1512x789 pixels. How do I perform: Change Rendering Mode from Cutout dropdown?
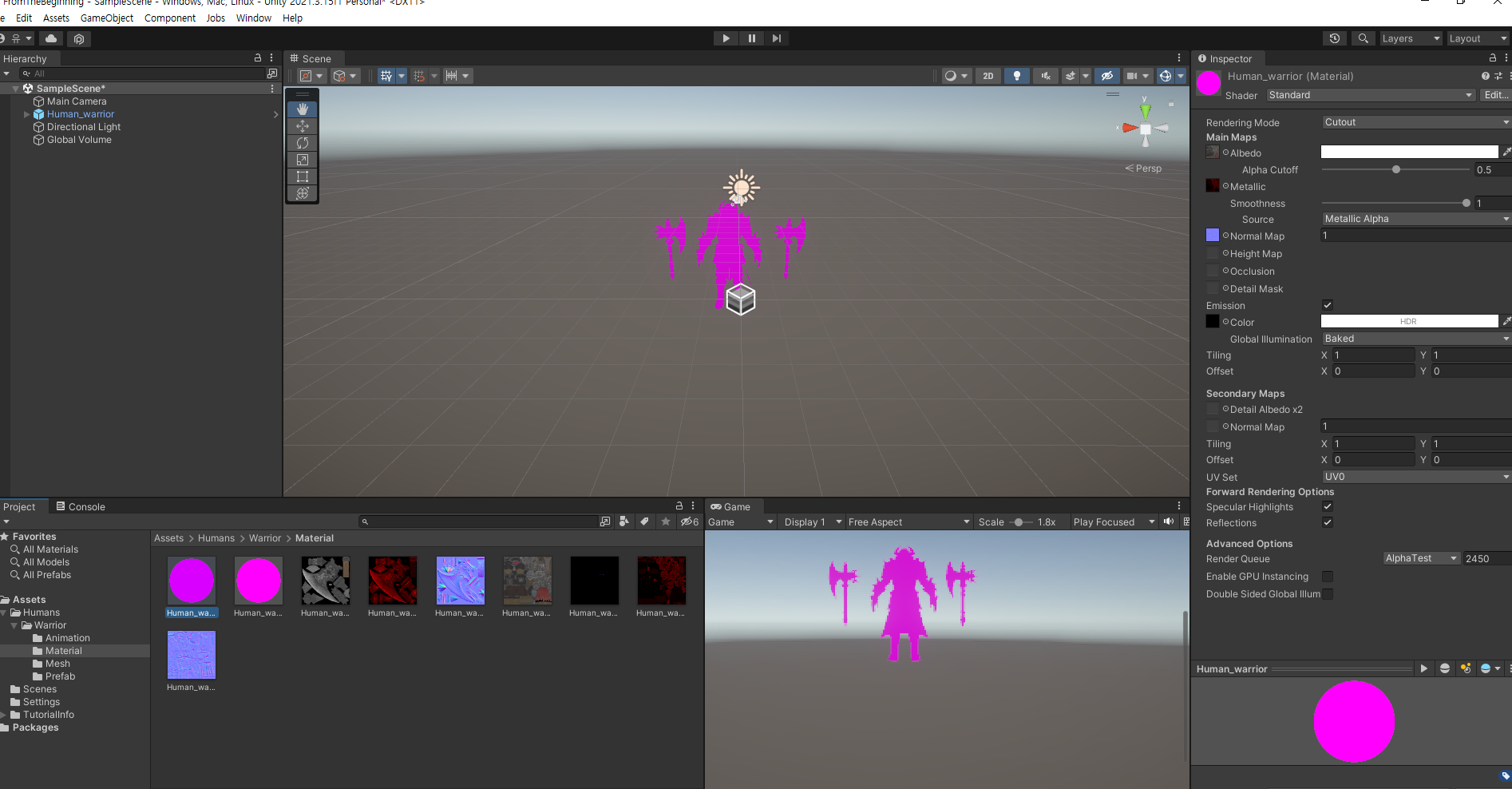pos(1415,121)
